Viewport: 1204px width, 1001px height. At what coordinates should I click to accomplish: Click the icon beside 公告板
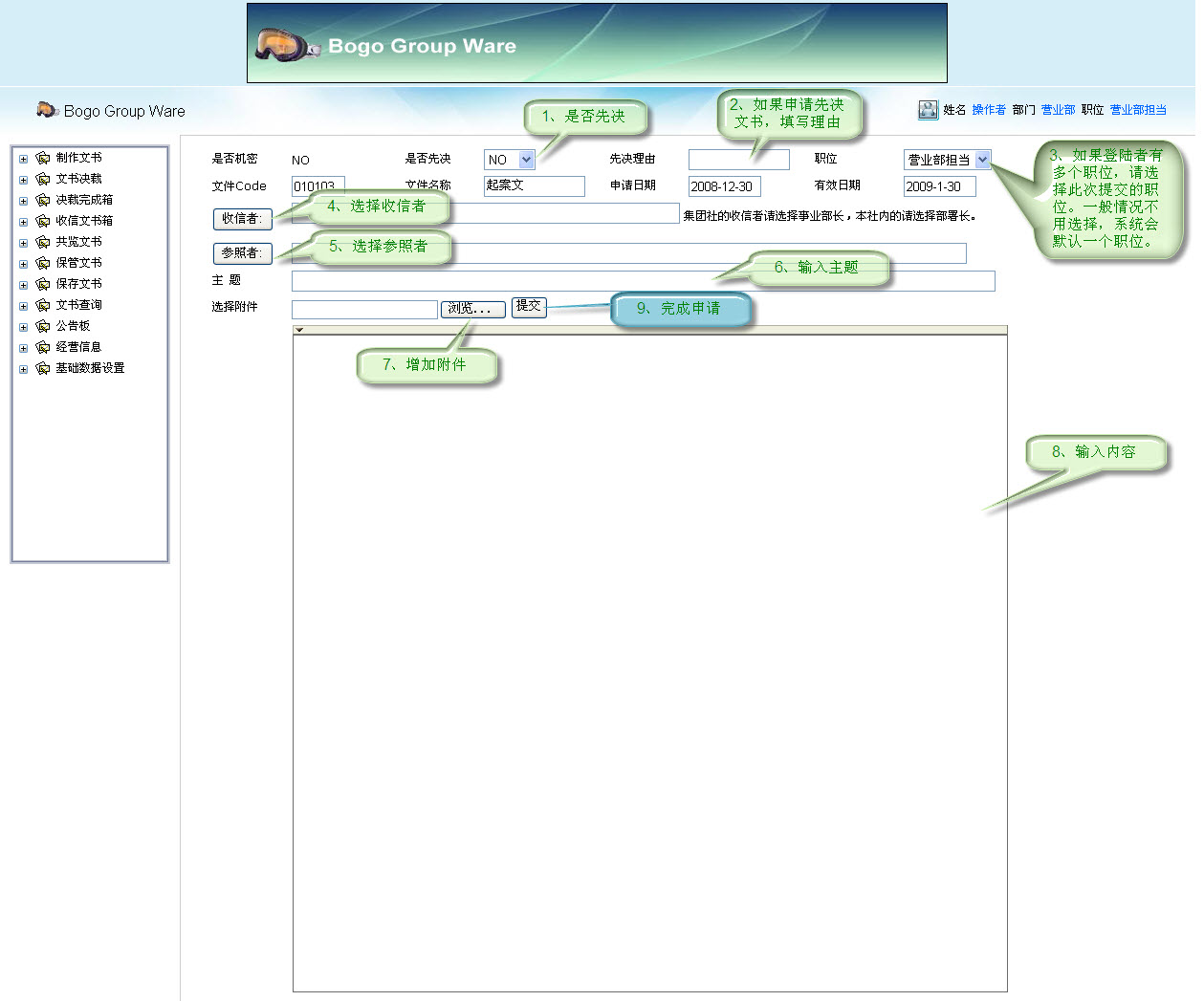pos(43,327)
